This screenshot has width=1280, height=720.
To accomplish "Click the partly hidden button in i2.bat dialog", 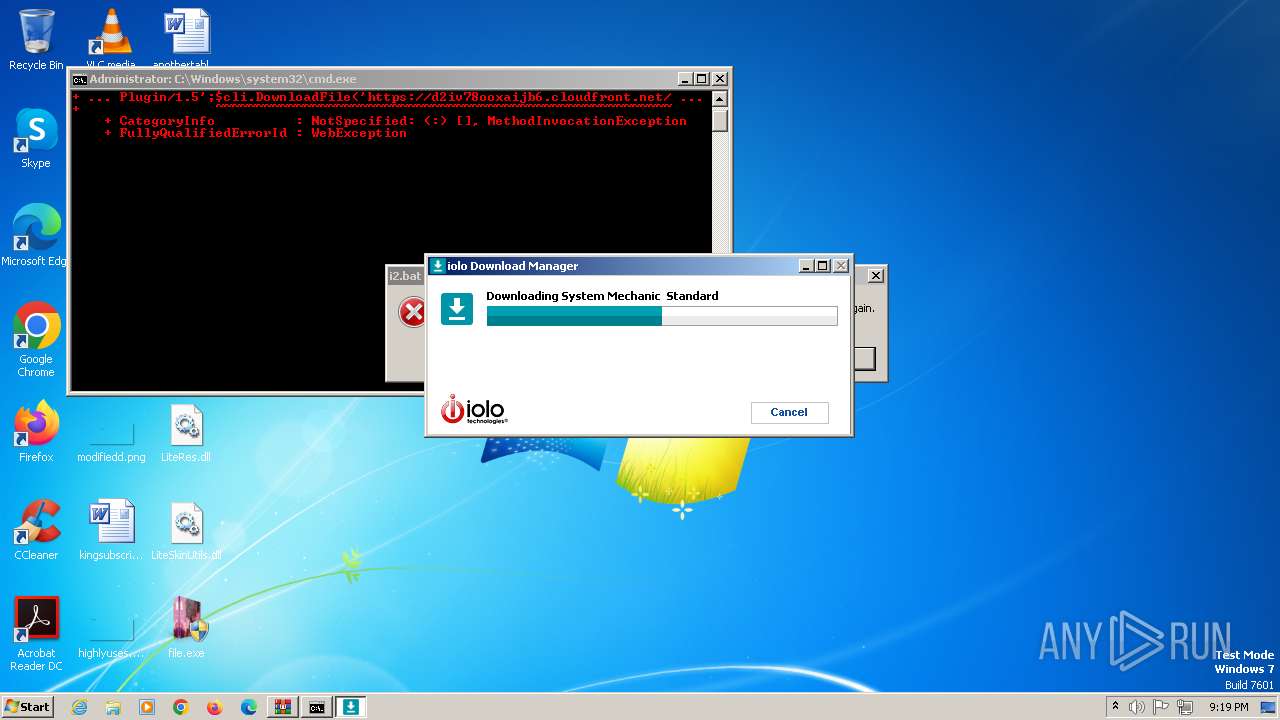I will point(865,358).
